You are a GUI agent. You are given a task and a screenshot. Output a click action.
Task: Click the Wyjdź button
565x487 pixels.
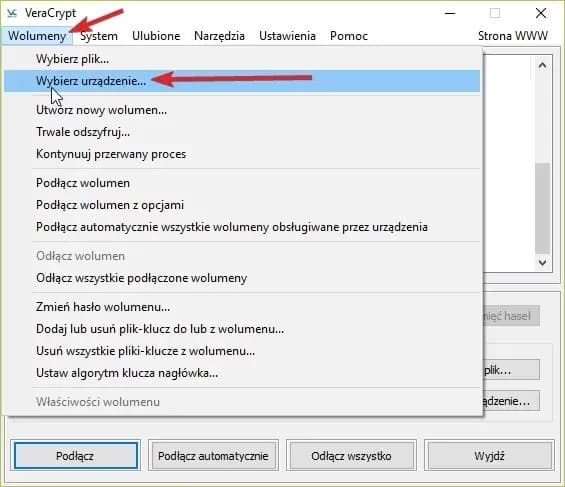(x=489, y=456)
